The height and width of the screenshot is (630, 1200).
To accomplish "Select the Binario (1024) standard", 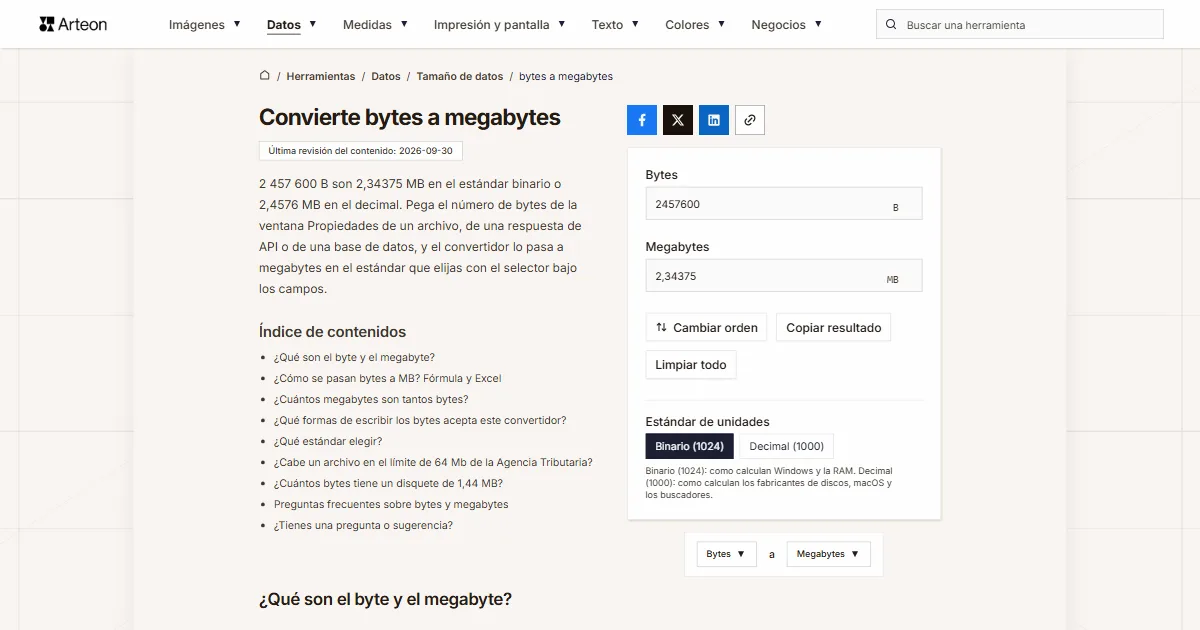I will click(x=690, y=446).
